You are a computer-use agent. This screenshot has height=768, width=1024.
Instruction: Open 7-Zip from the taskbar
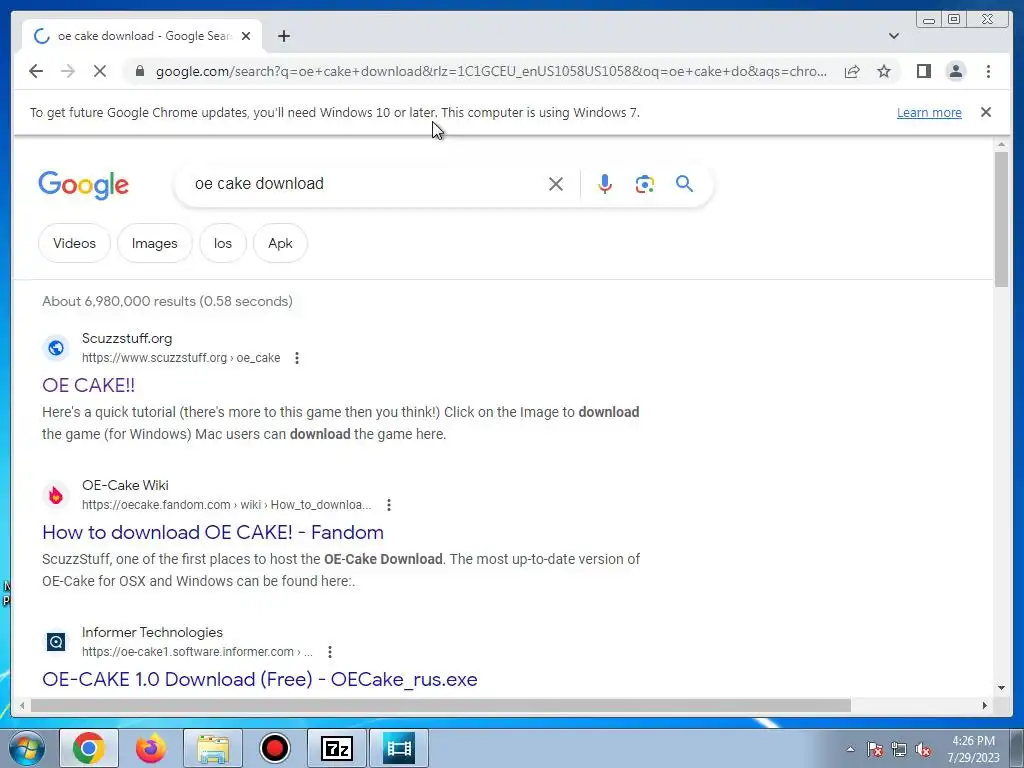point(337,748)
